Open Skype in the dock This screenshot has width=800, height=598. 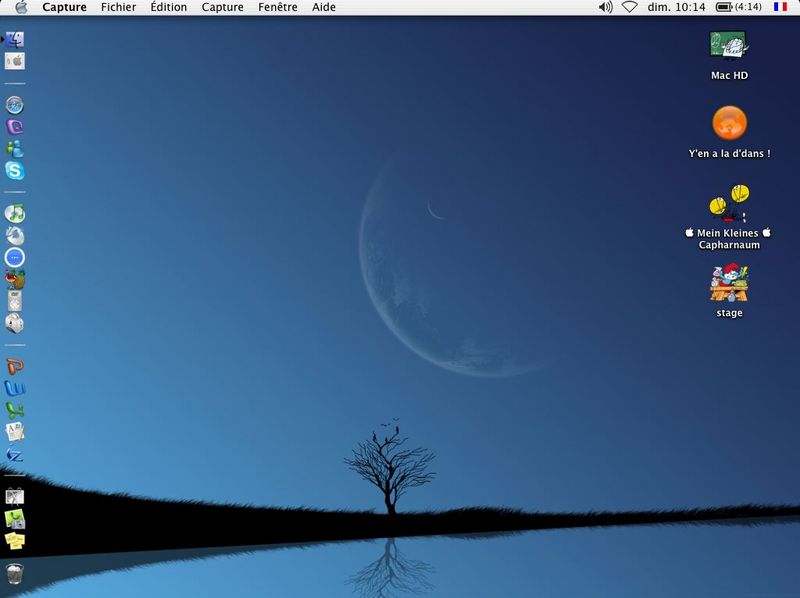pos(15,170)
